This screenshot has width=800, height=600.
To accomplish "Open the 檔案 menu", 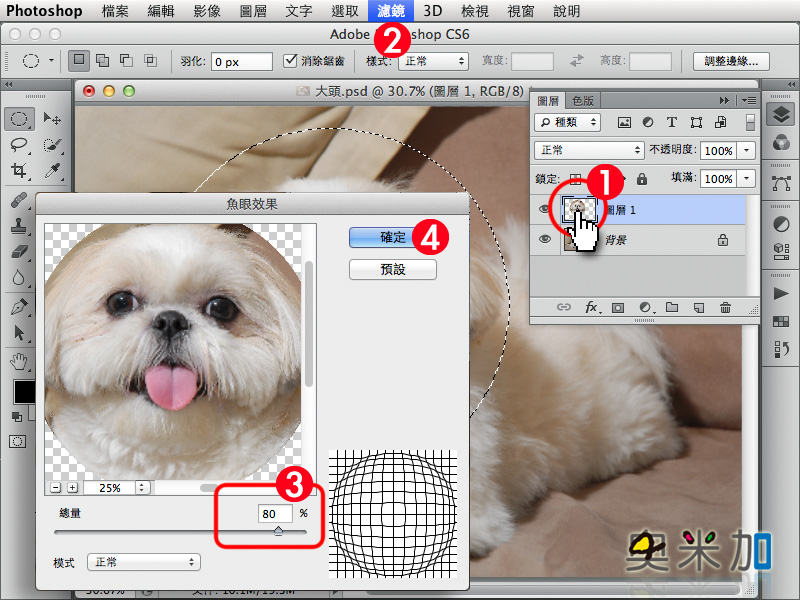I will click(x=115, y=11).
